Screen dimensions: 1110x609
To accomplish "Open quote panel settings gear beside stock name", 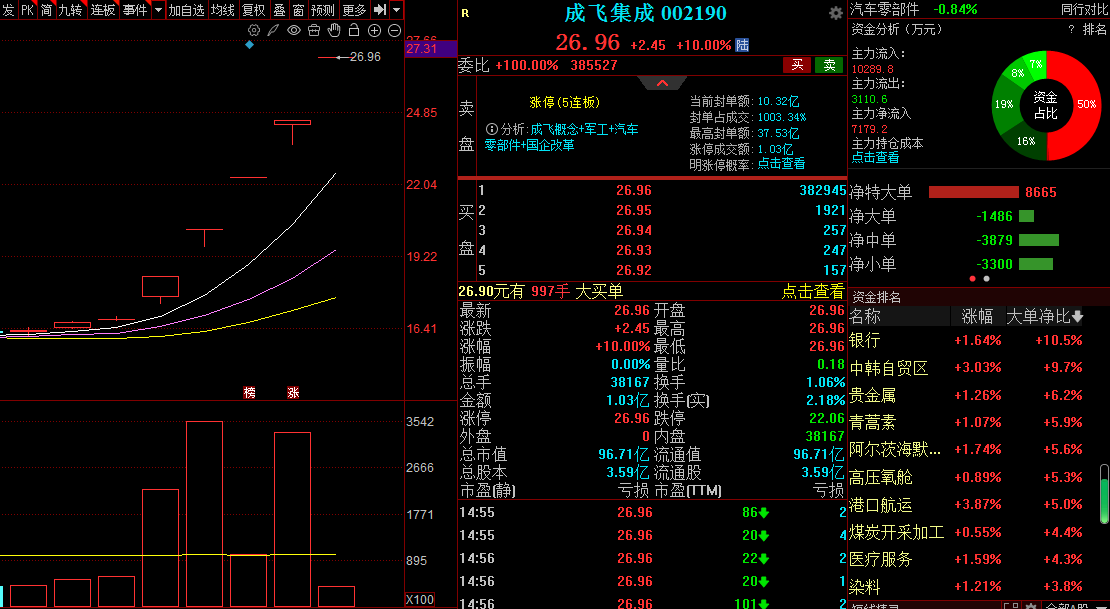I will point(835,13).
